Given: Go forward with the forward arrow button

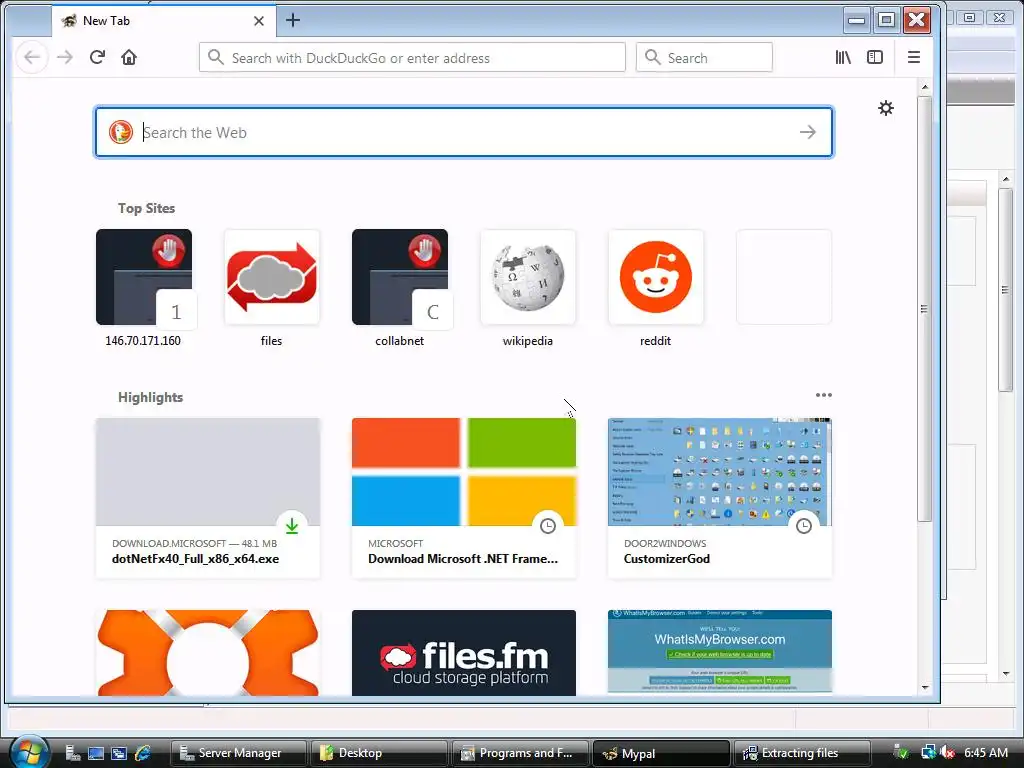Looking at the screenshot, I should 65,57.
